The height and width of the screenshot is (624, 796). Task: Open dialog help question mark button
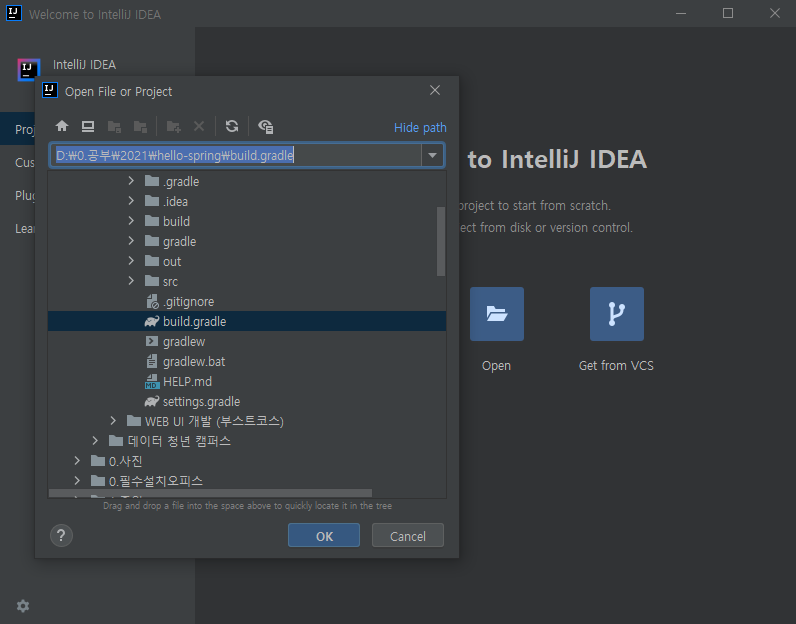click(61, 535)
